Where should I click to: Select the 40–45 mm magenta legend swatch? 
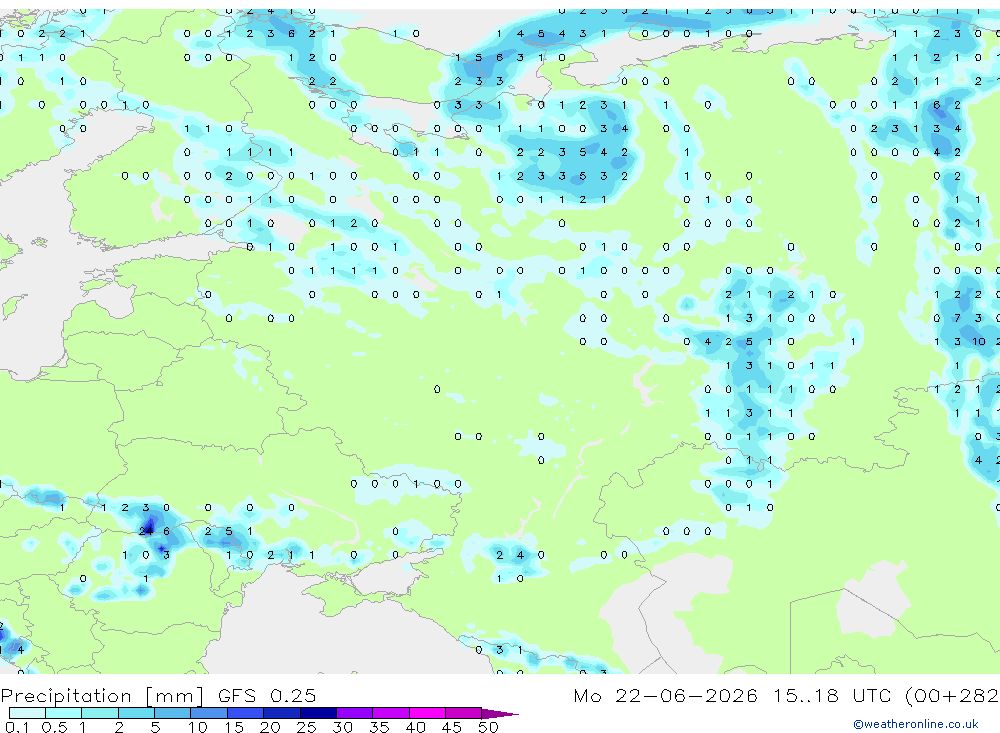click(x=427, y=713)
